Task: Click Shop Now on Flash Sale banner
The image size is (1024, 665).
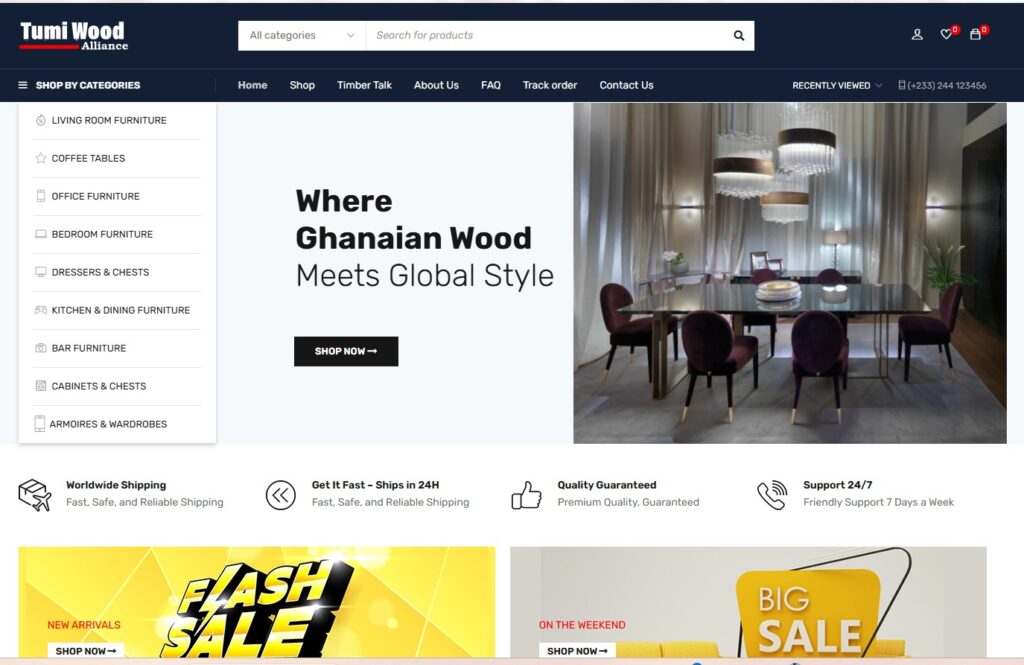Action: tap(86, 651)
